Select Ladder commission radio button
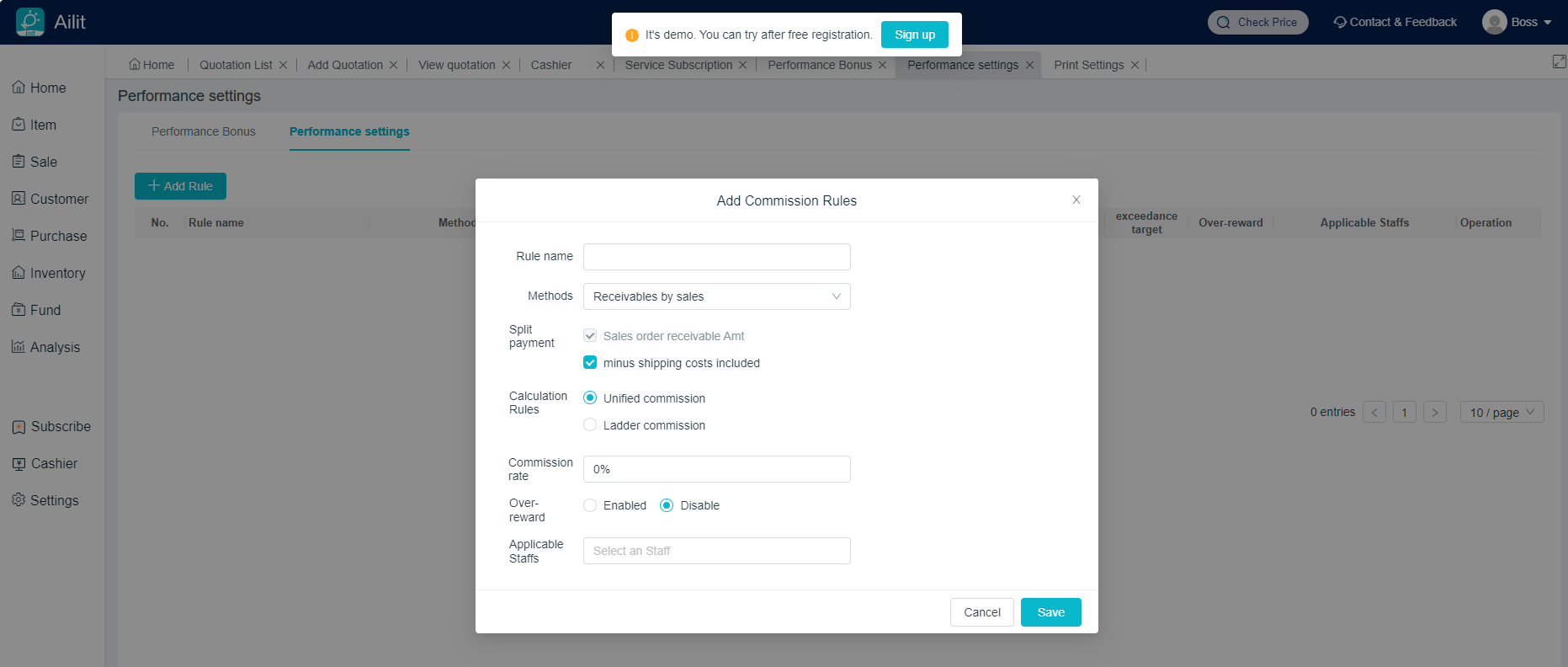Screen dimensions: 1568x667 point(590,425)
